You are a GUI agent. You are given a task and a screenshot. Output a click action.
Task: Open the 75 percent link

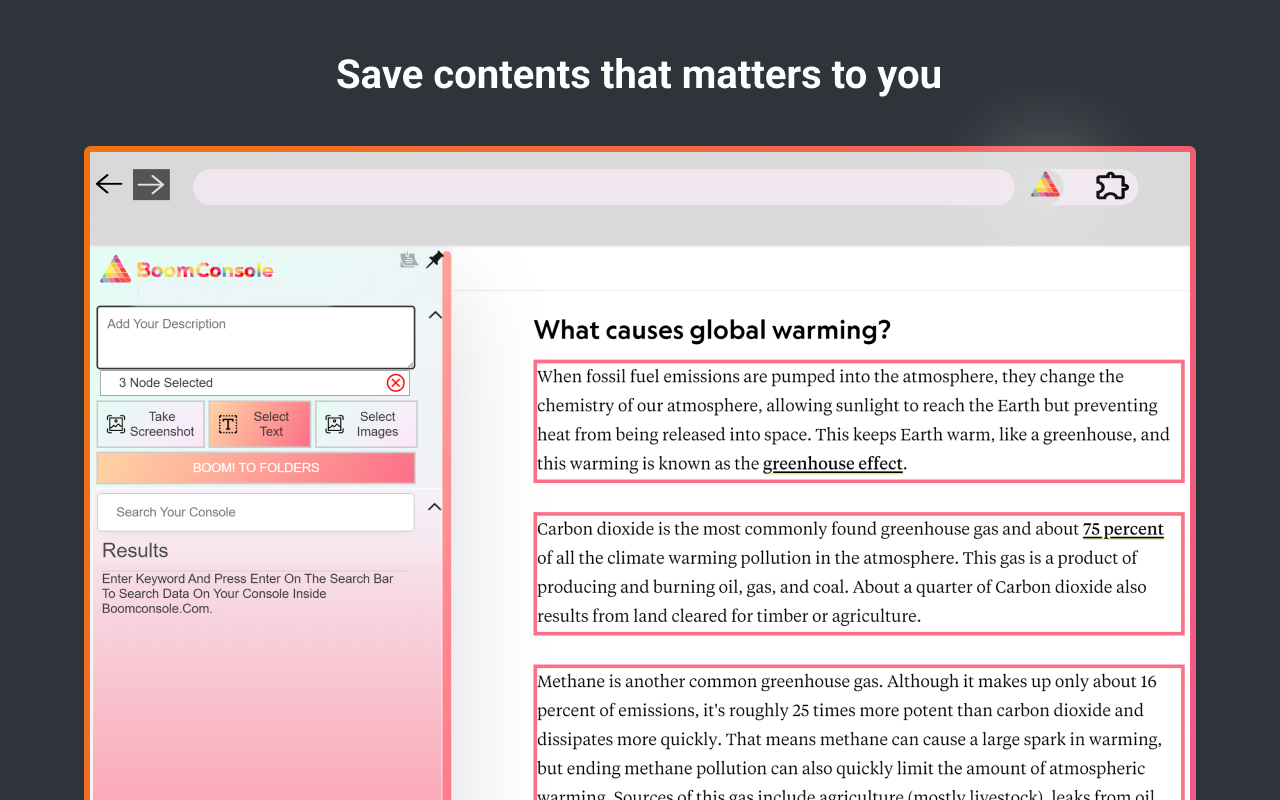1123,529
